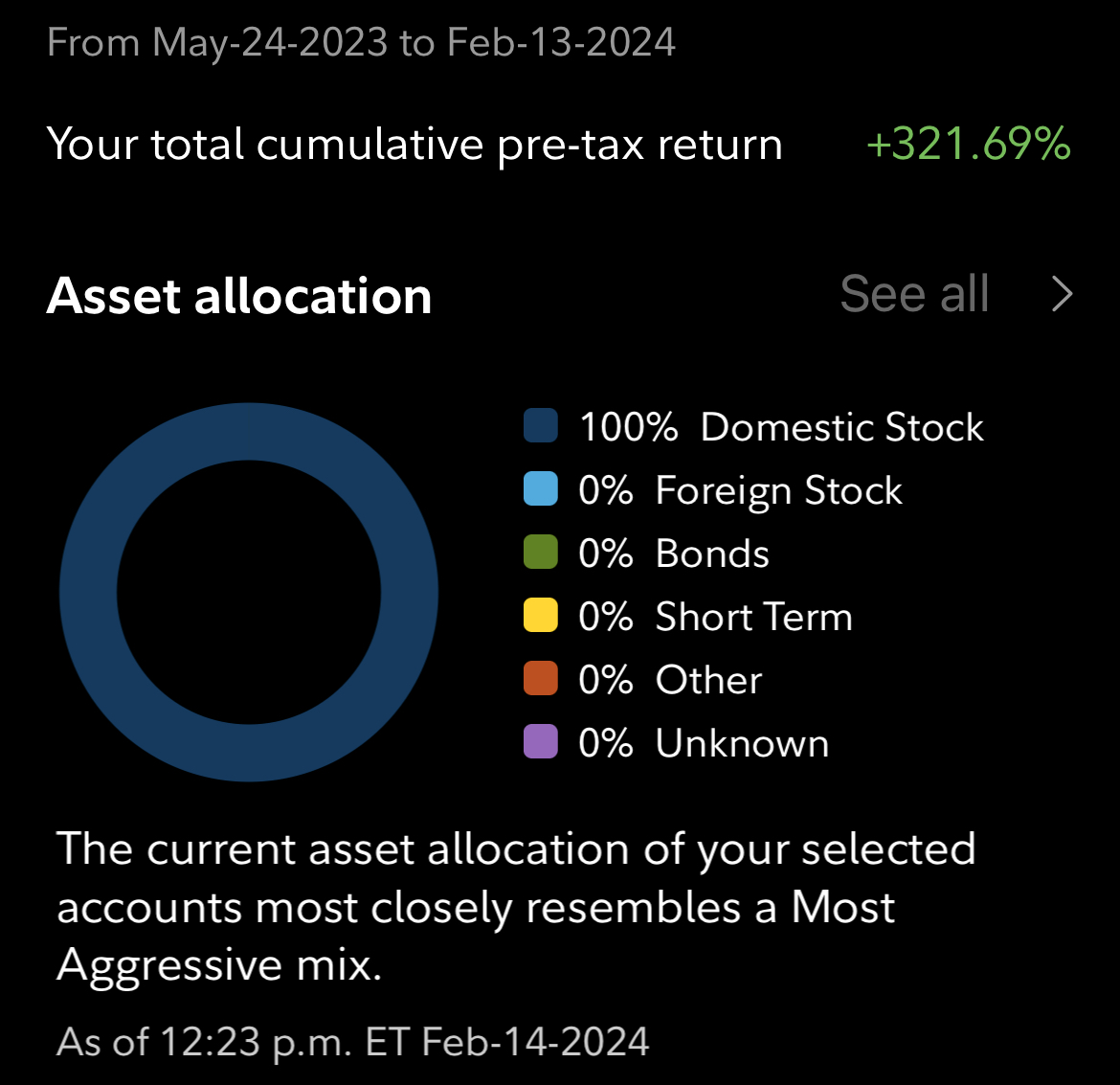Tap the 100% Domestic Stock label
This screenshot has height=1085, width=1120.
(x=781, y=427)
